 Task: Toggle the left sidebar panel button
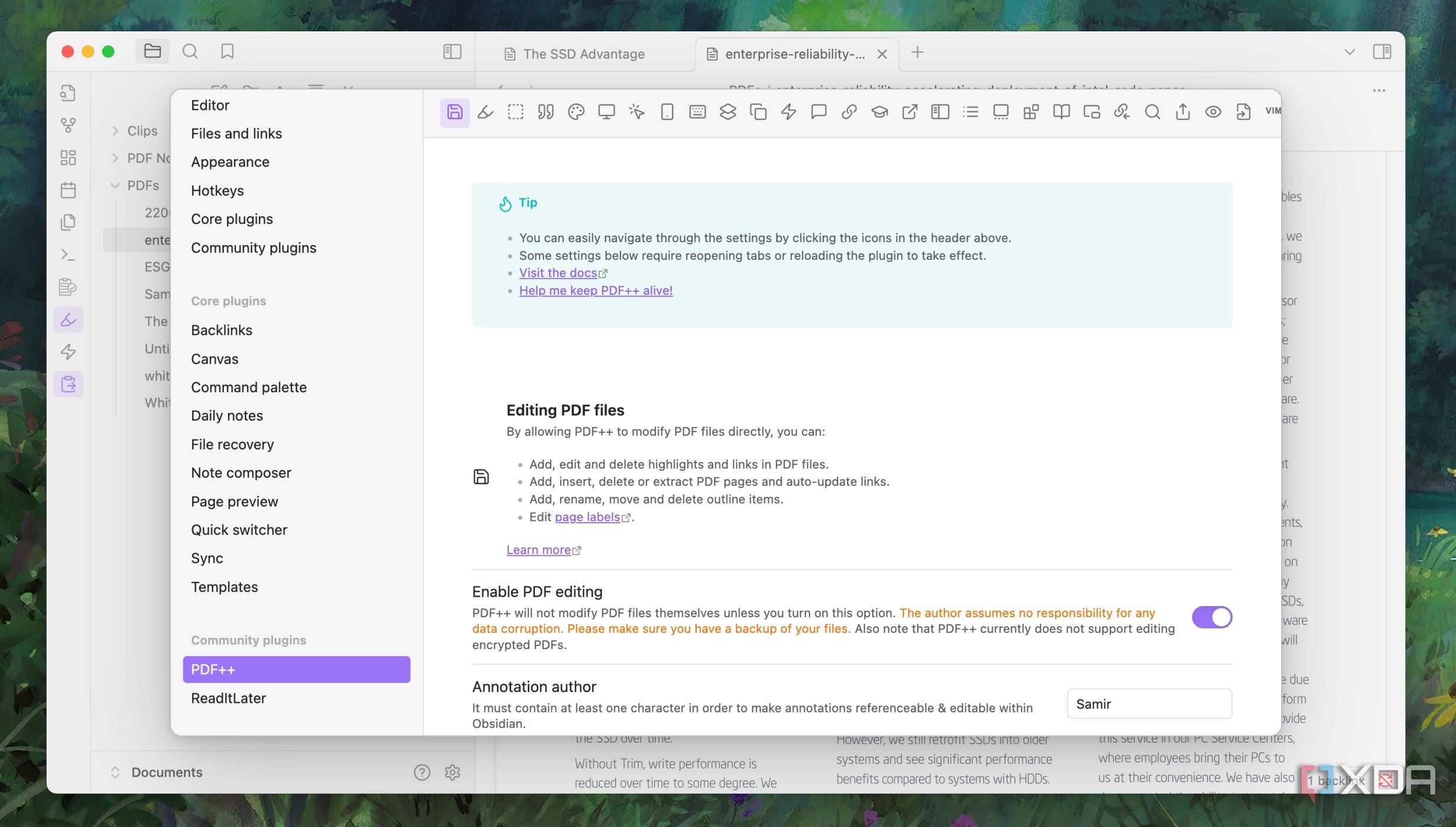[x=452, y=52]
